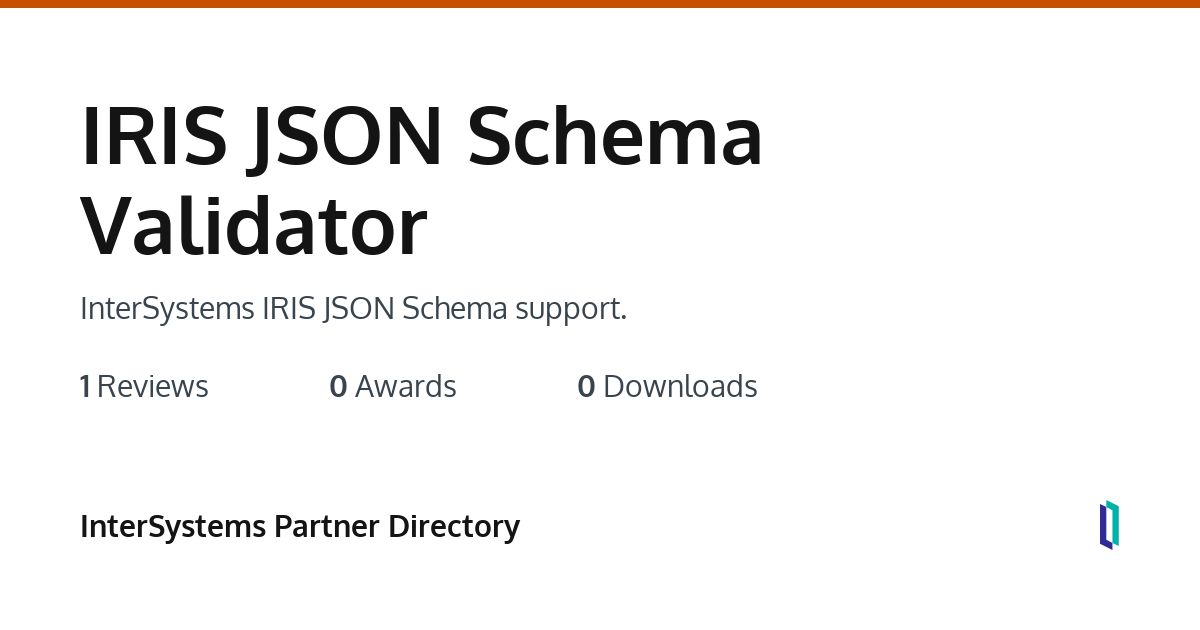The height and width of the screenshot is (630, 1200).
Task: View the 0 Downloads stat
Action: 667,386
